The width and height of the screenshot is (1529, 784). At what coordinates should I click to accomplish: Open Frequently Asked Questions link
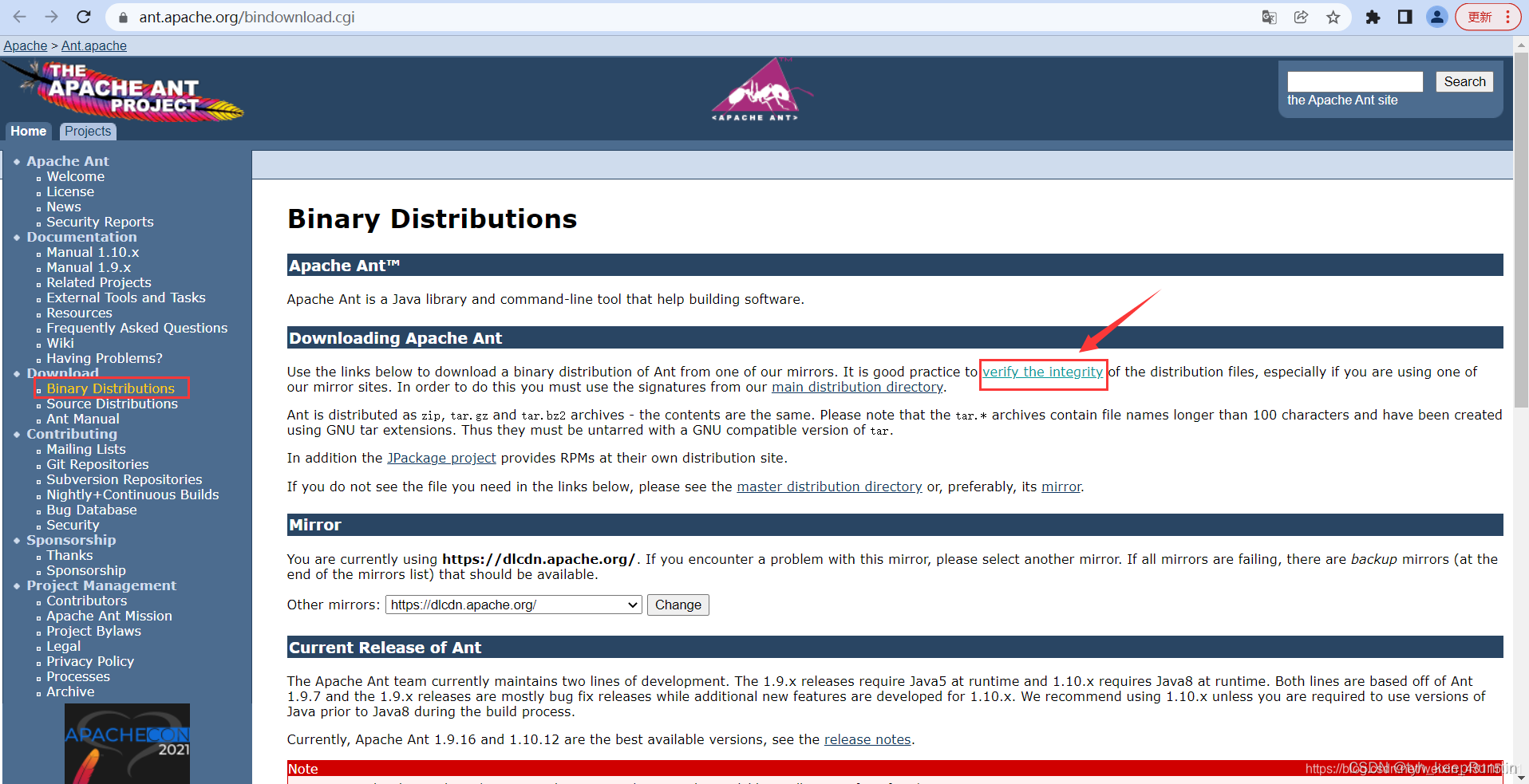coord(136,328)
